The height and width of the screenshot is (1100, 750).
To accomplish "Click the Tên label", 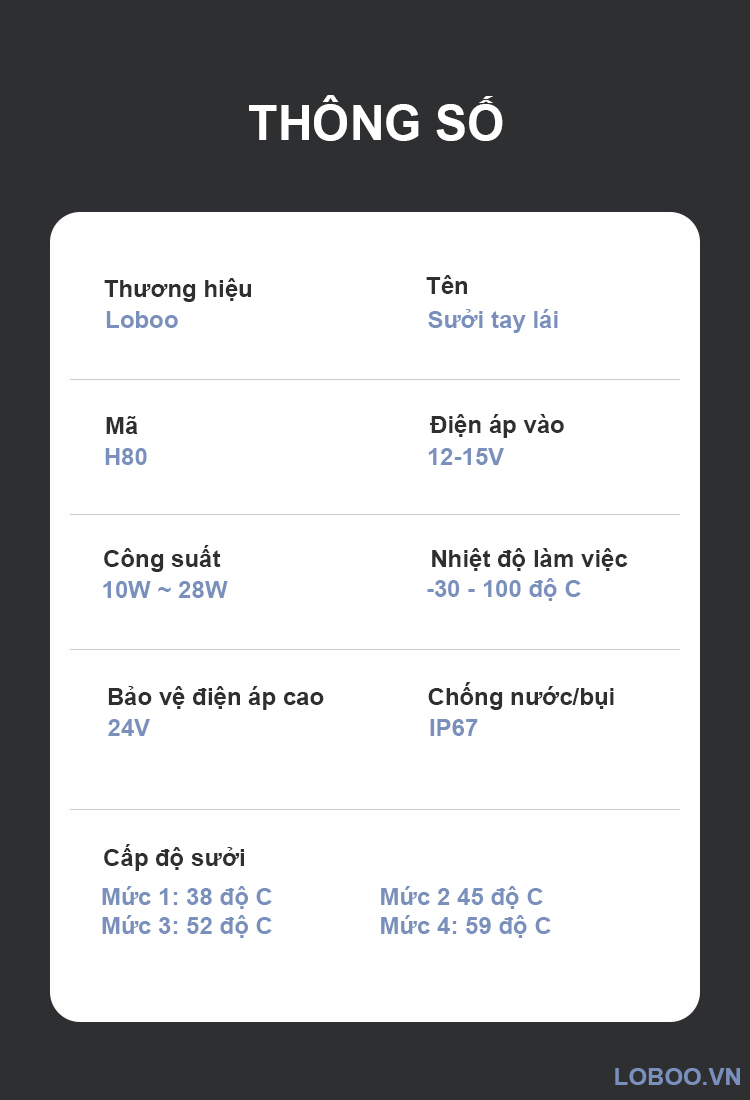I will [447, 286].
